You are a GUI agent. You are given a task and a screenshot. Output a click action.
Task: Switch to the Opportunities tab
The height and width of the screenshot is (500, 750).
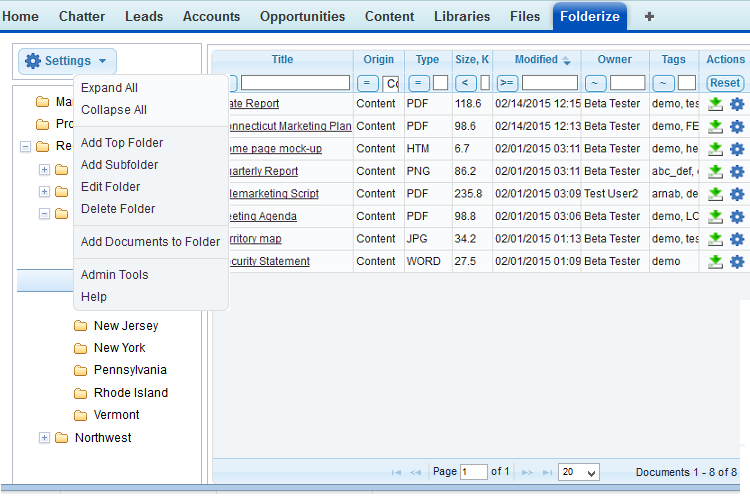point(302,16)
